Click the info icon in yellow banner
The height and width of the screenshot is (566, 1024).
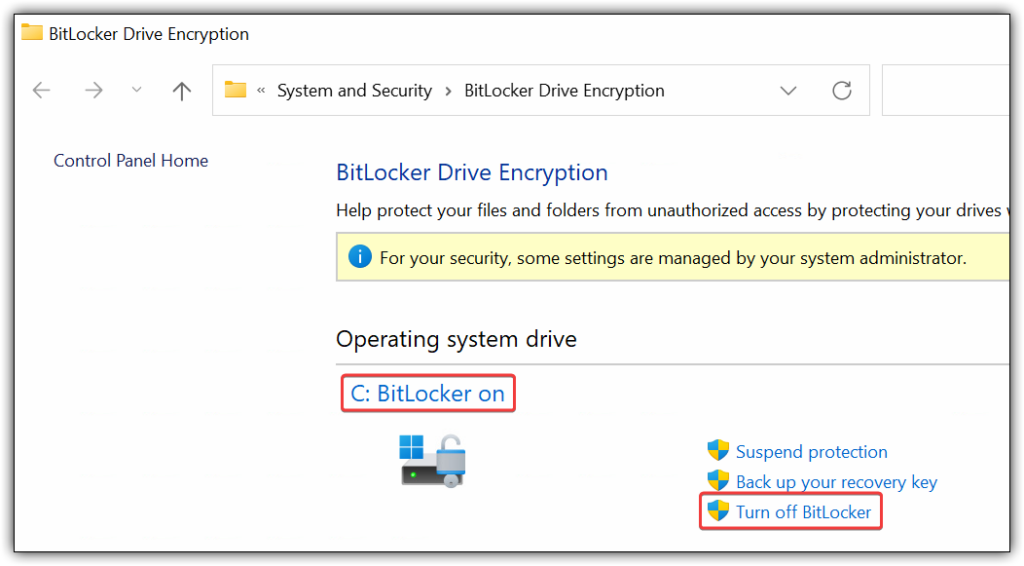pyautogui.click(x=360, y=257)
